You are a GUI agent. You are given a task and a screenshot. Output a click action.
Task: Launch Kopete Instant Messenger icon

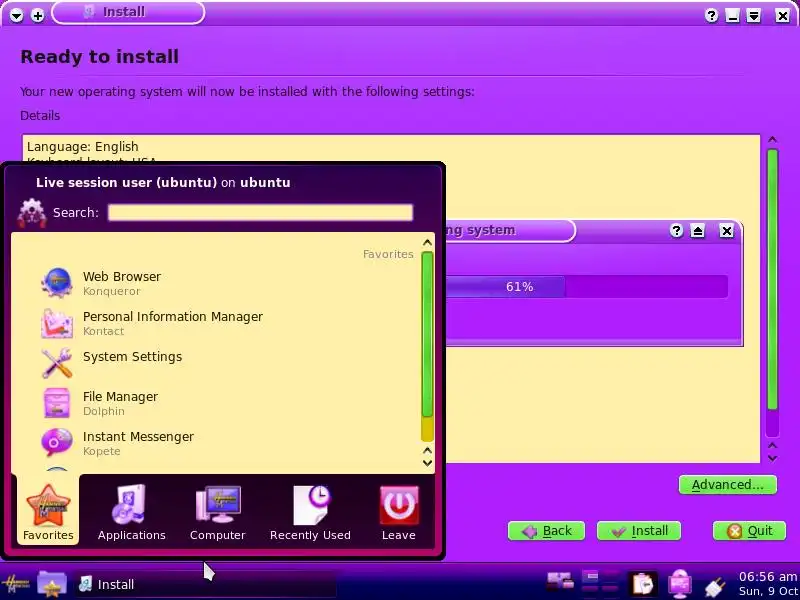pyautogui.click(x=56, y=442)
